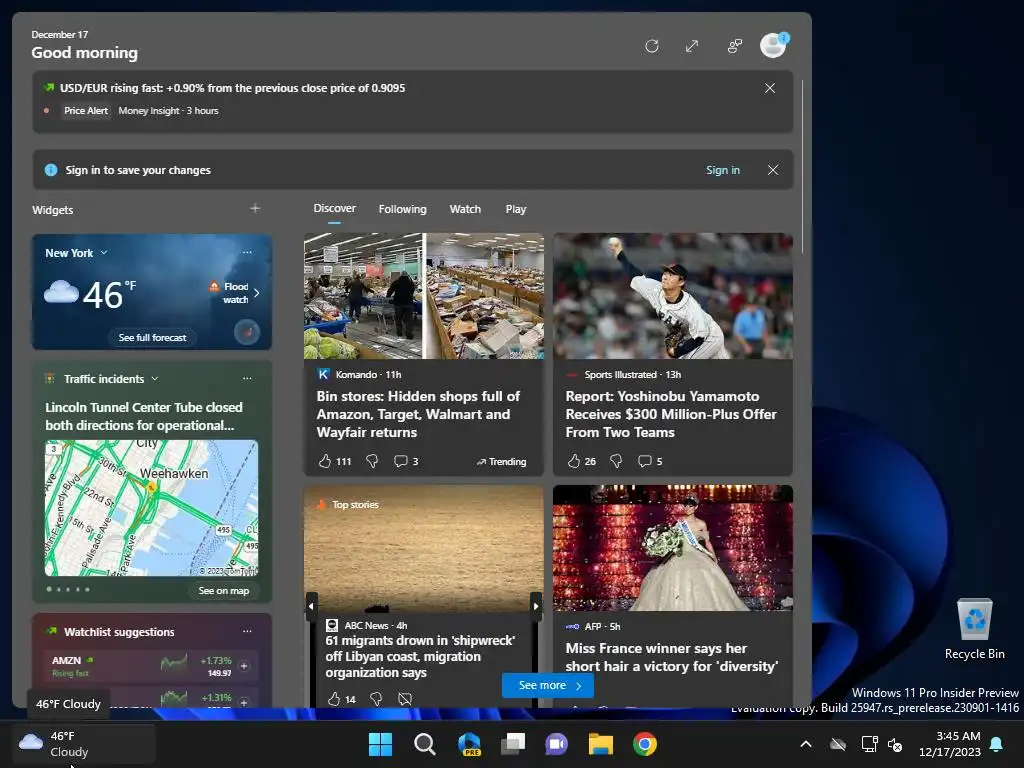
Task: Dislike the 61 migrants article
Action: coord(376,699)
